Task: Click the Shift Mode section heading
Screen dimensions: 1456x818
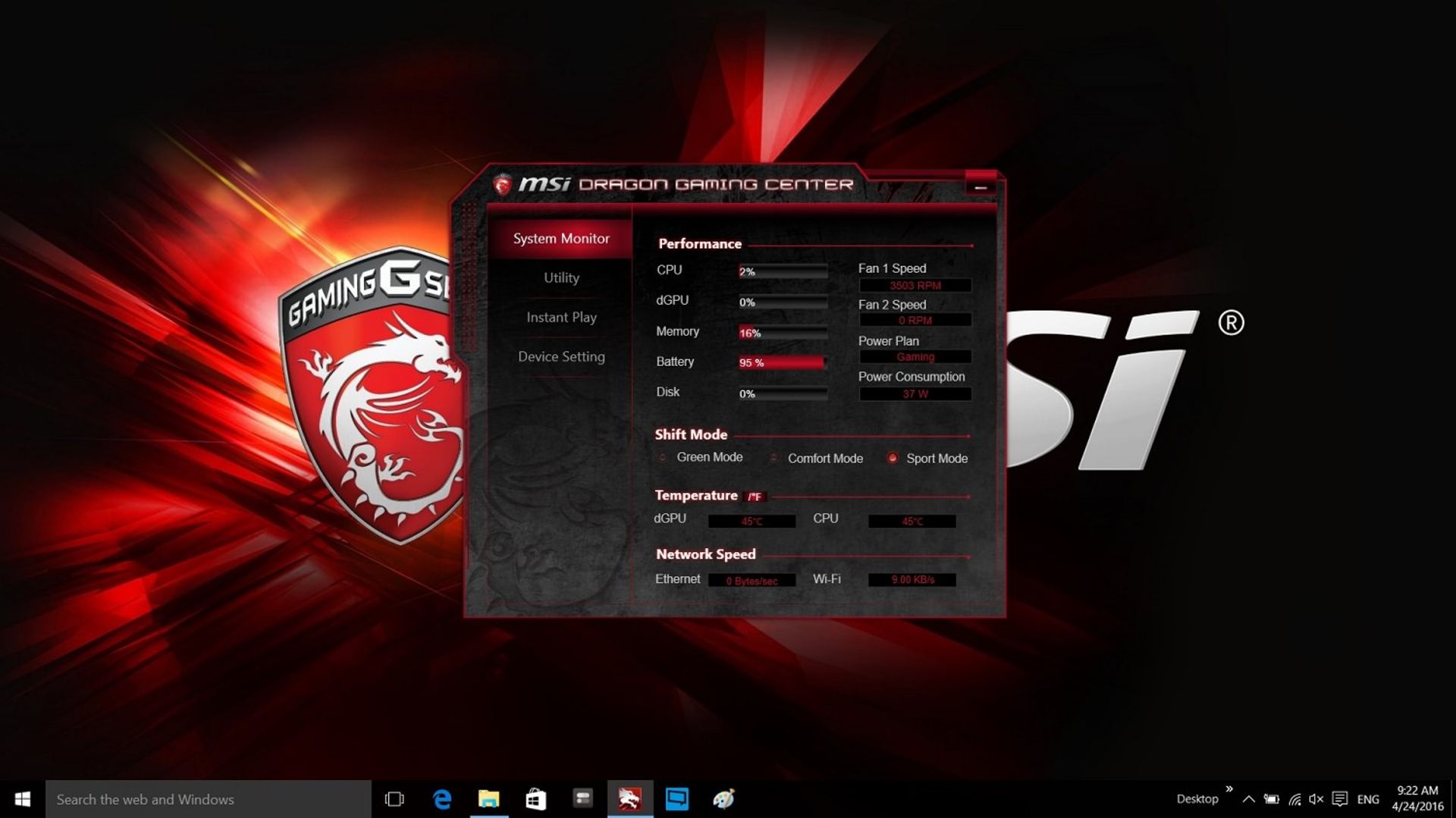Action: coord(691,435)
